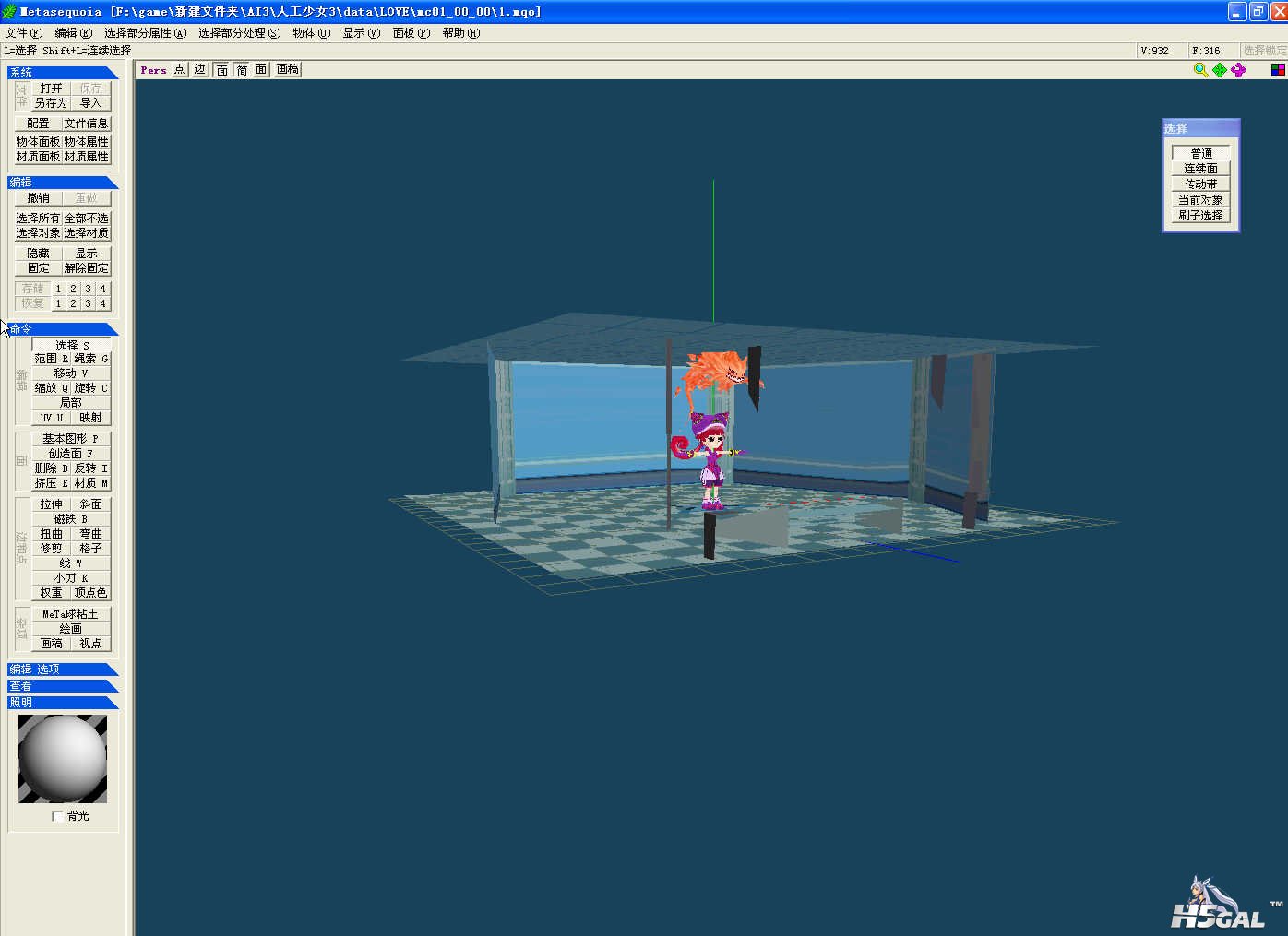Viewport: 1288px width, 936px height.
Task: Open the 面板(P) menu
Action: (x=411, y=33)
